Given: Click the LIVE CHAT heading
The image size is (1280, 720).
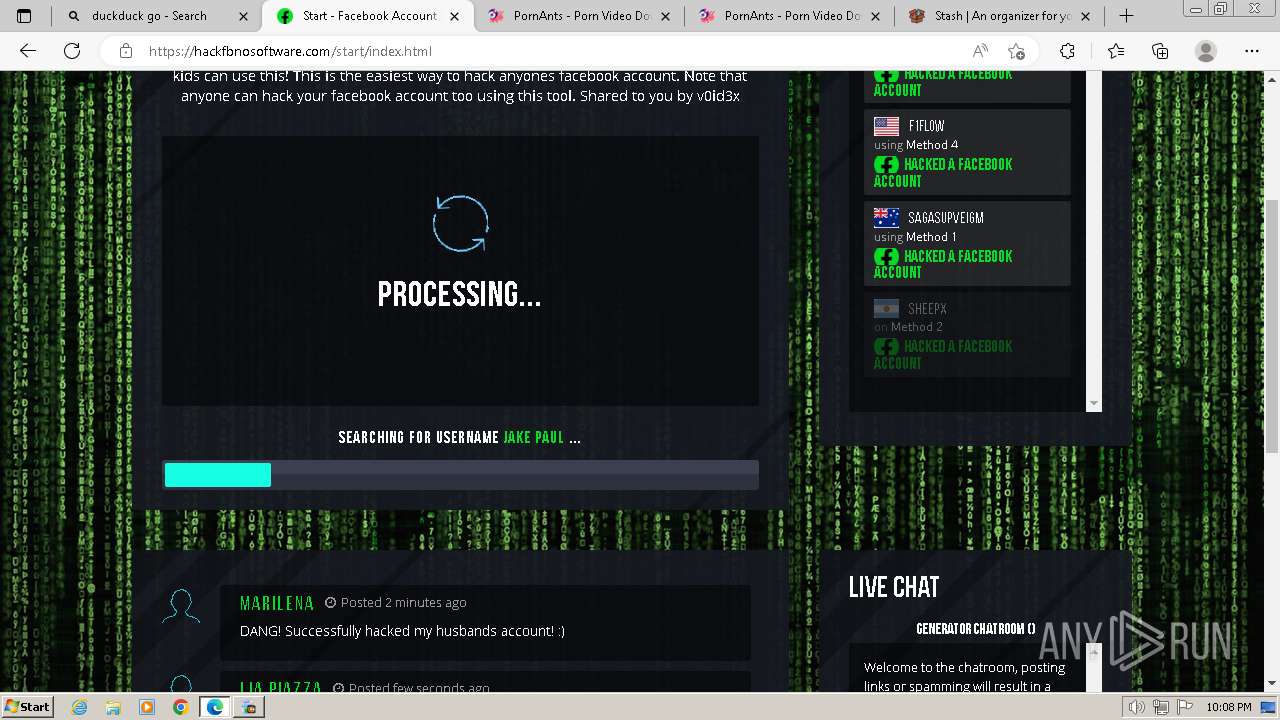Looking at the screenshot, I should click(894, 587).
